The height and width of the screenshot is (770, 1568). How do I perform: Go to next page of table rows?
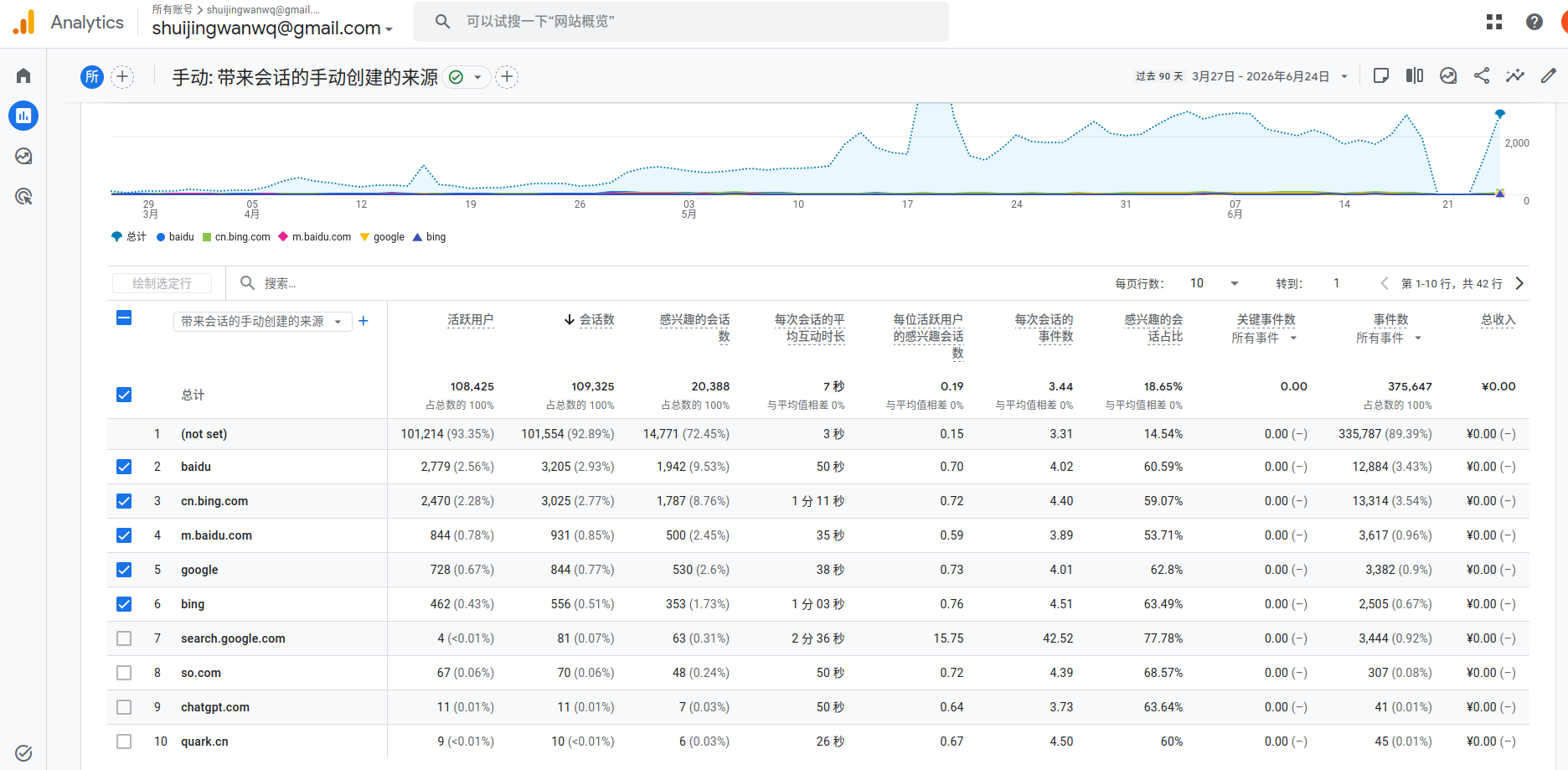(x=1519, y=283)
